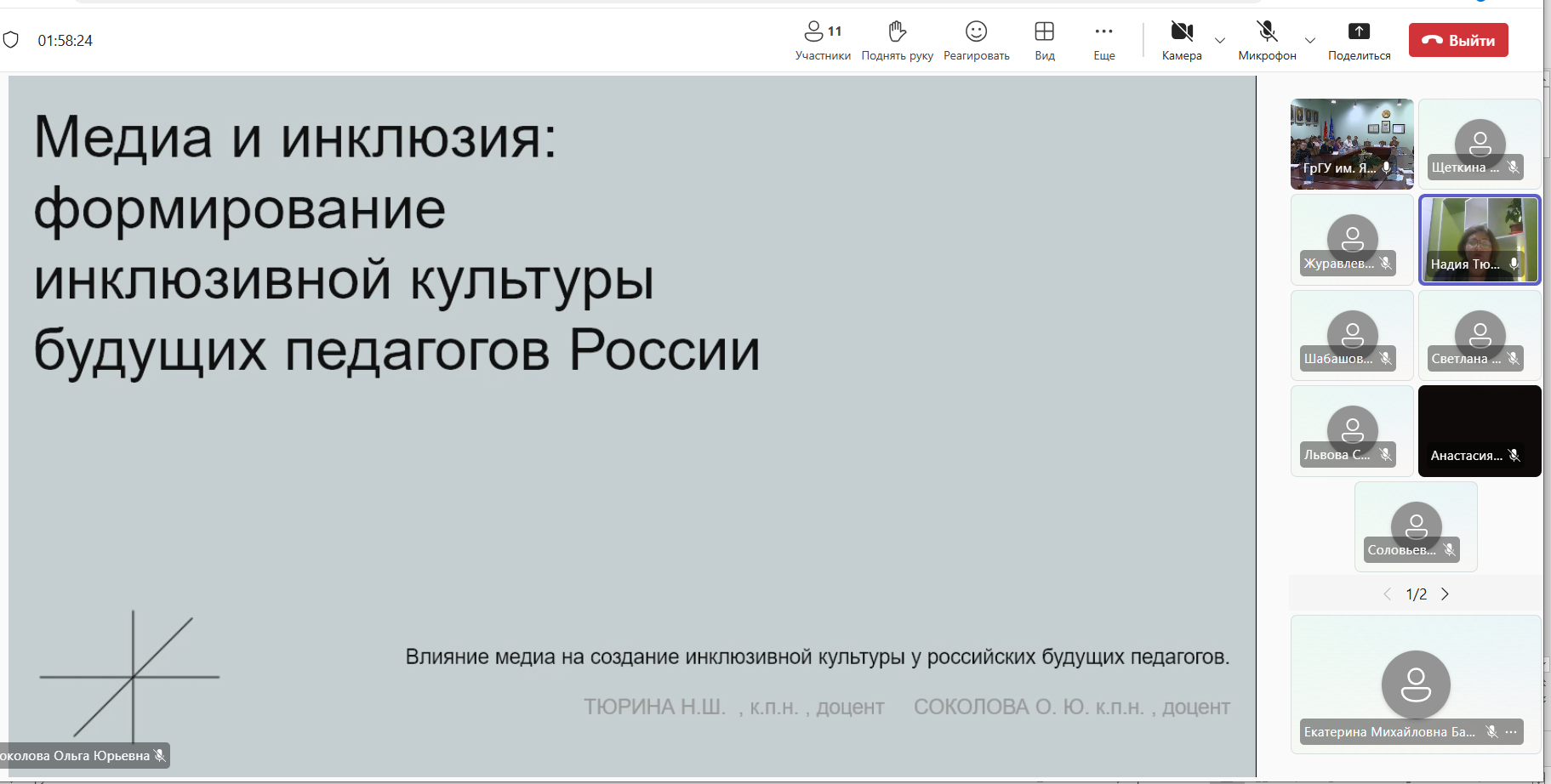
Task: Go to previous page of participants
Action: (x=1388, y=594)
